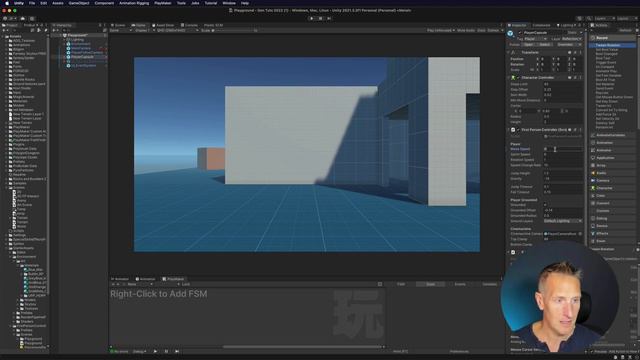Click the Pause button in top toolbar
The height and width of the screenshot is (360, 640).
[x=320, y=18]
